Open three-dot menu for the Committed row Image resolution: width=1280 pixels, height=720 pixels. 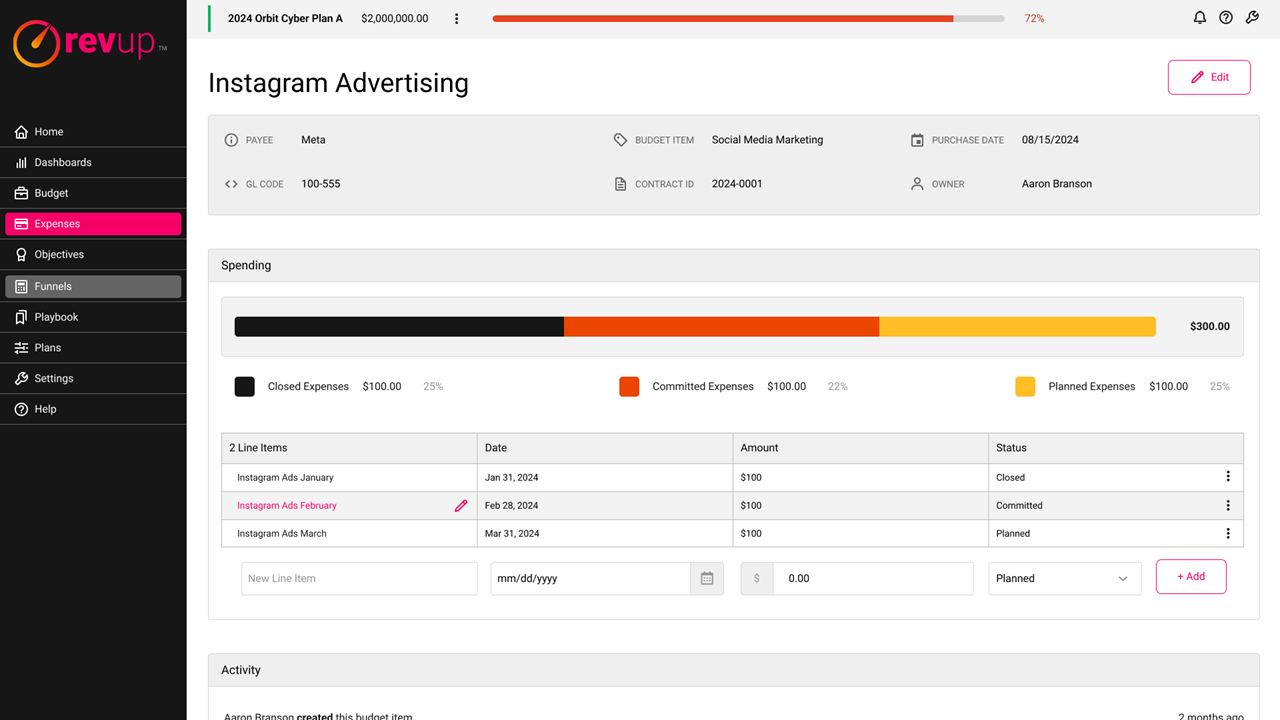point(1228,505)
